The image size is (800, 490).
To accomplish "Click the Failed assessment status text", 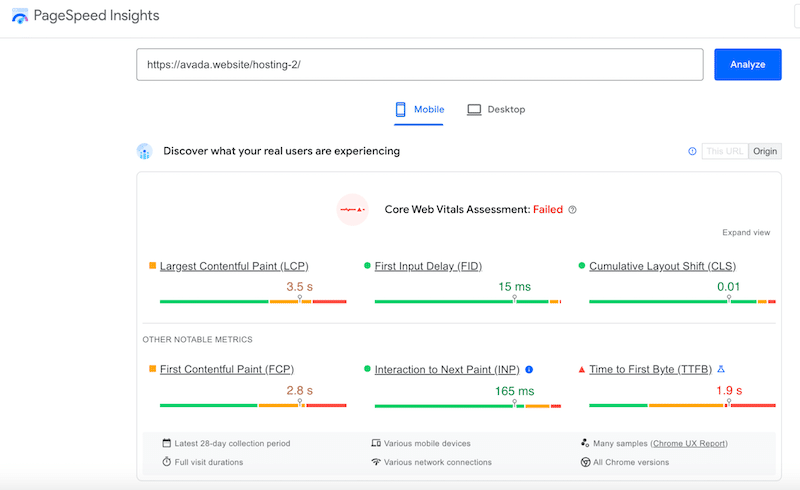I will pos(547,209).
